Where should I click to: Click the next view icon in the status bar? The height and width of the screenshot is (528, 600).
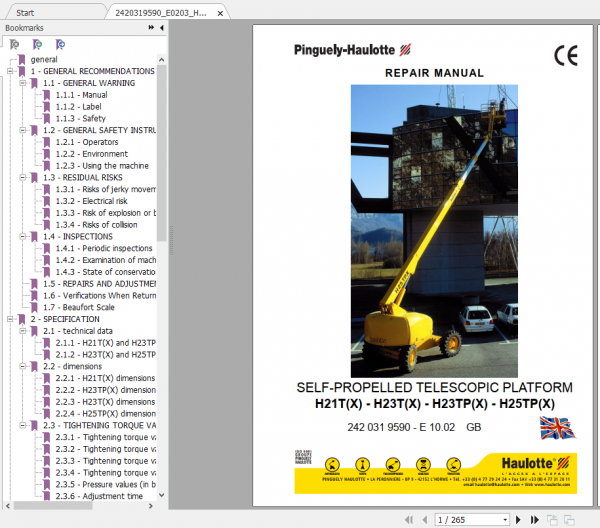point(569,520)
